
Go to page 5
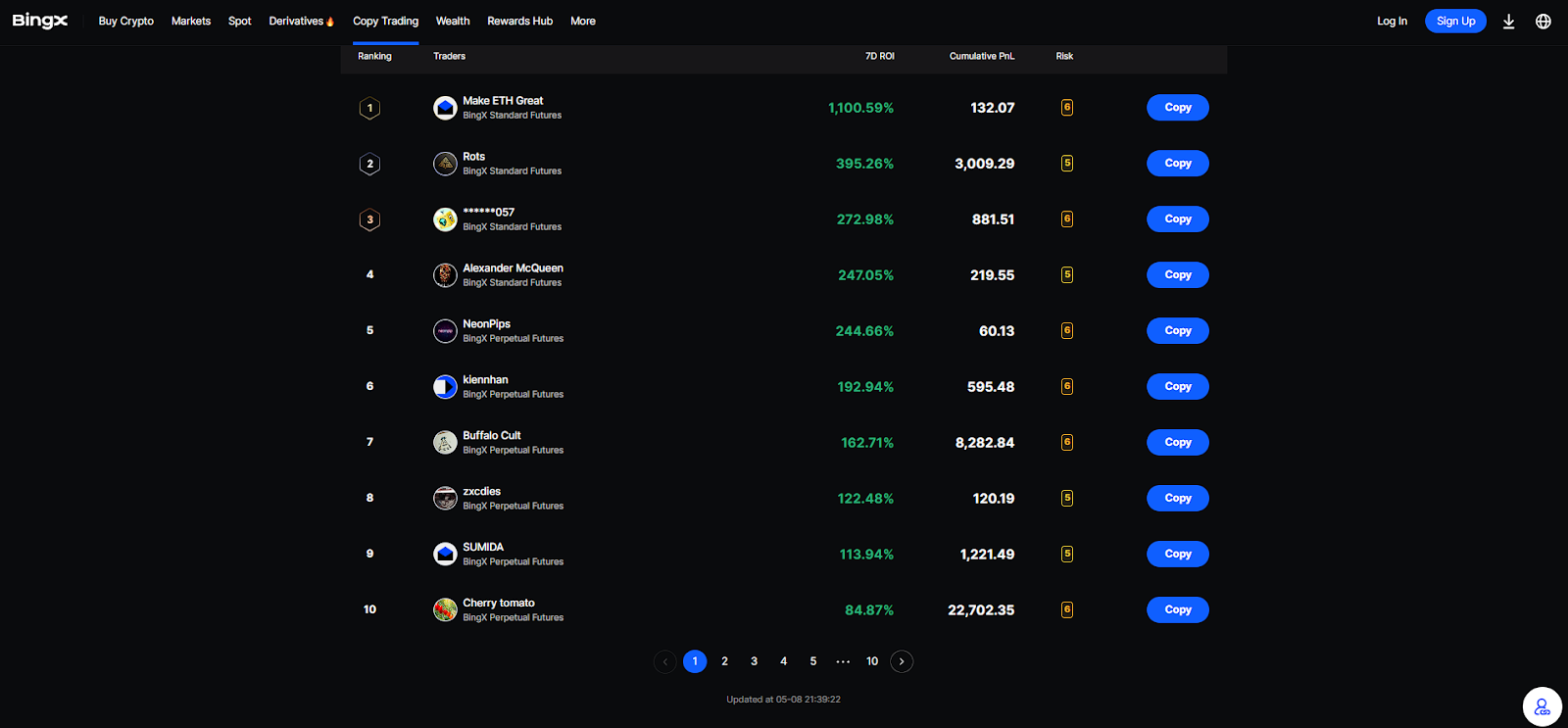click(812, 661)
